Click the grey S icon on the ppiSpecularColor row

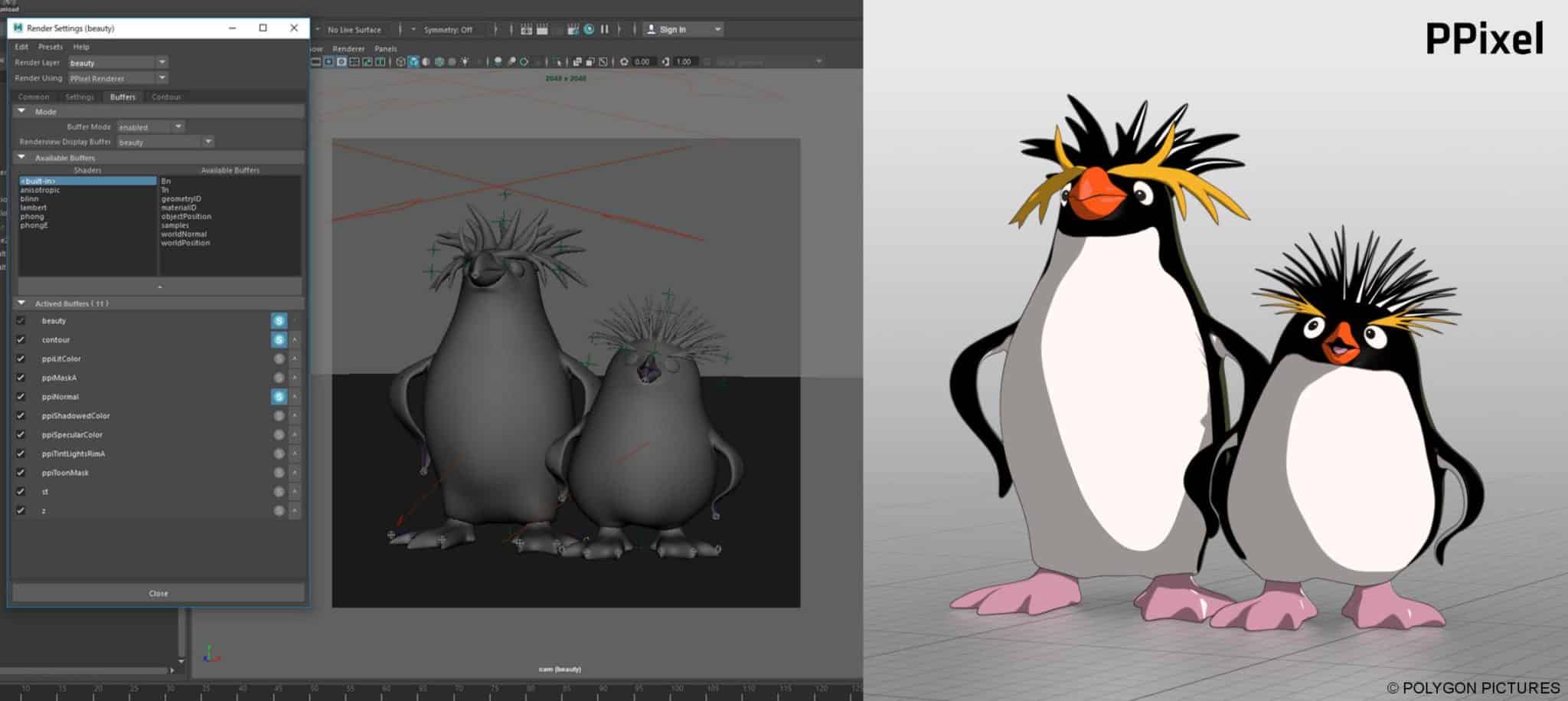(279, 435)
